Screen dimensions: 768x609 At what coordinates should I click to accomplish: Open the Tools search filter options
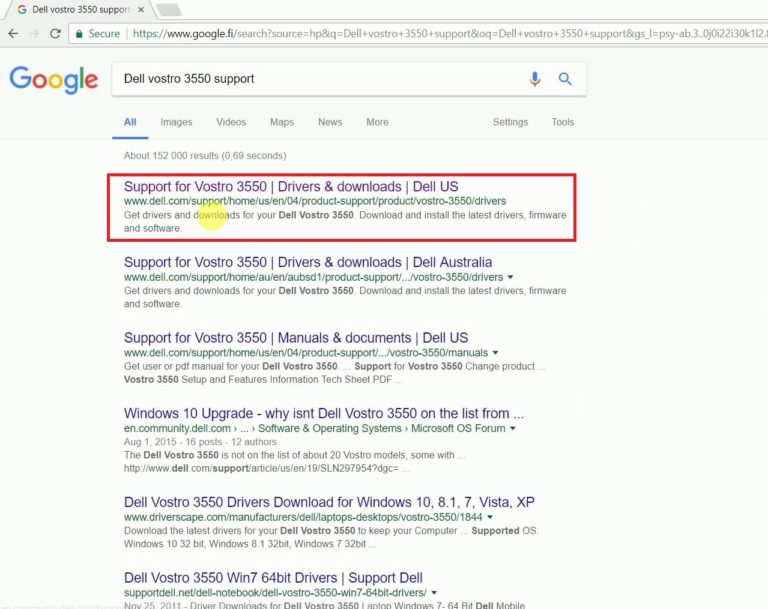[x=563, y=122]
